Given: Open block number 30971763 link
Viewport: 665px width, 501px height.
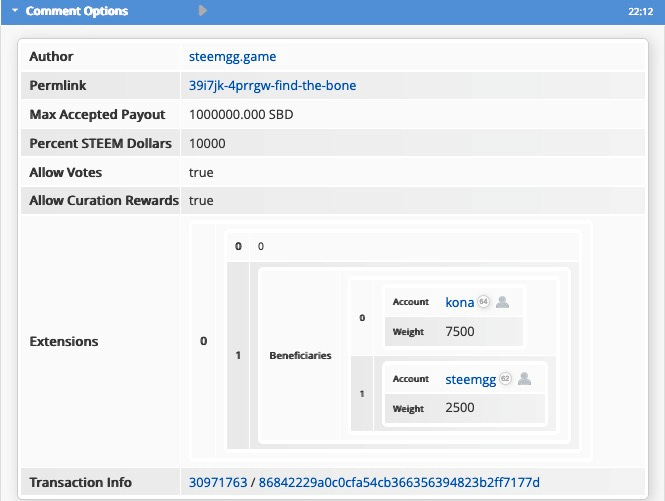Looking at the screenshot, I should pyautogui.click(x=218, y=482).
